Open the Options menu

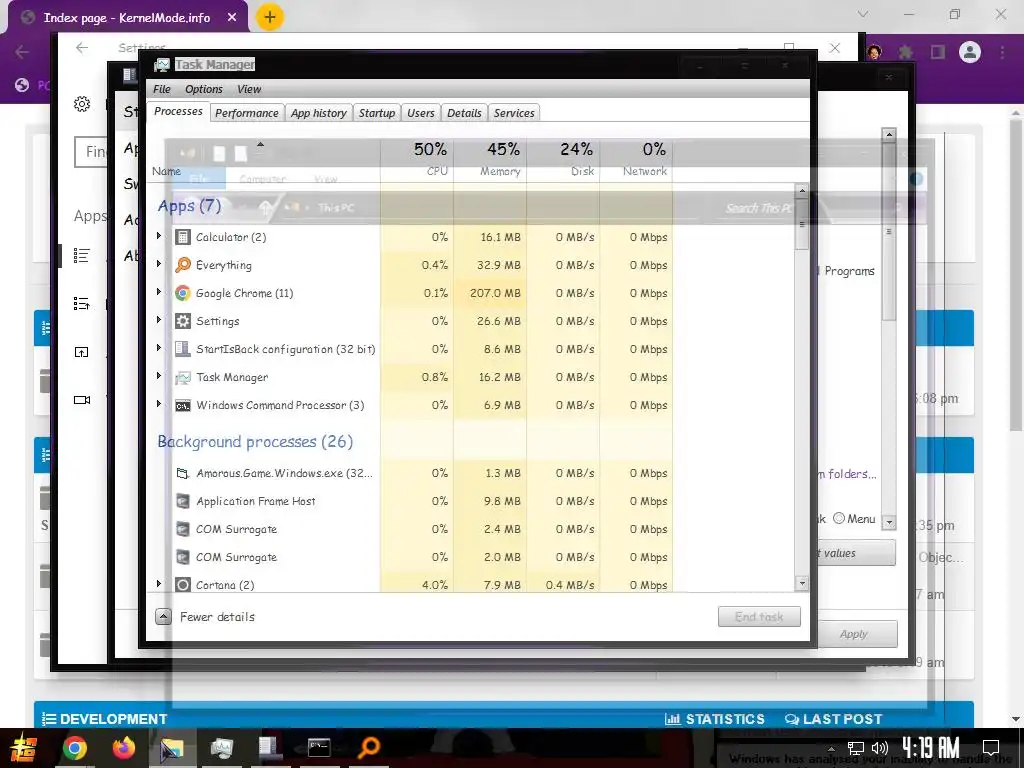click(204, 89)
